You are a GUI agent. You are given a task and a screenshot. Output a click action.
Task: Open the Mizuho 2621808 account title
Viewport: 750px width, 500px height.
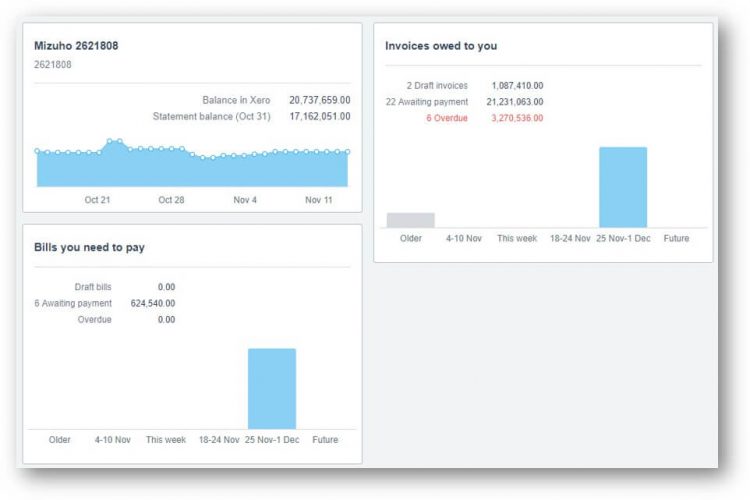point(77,46)
